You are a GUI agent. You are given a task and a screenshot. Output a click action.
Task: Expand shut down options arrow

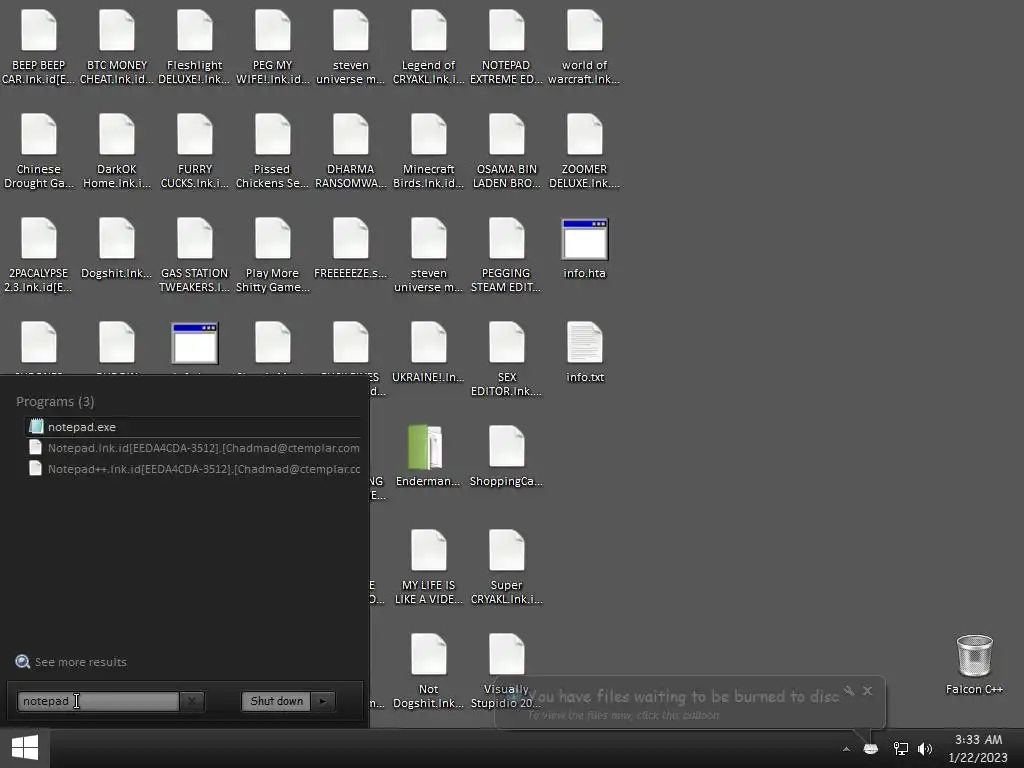coord(323,701)
